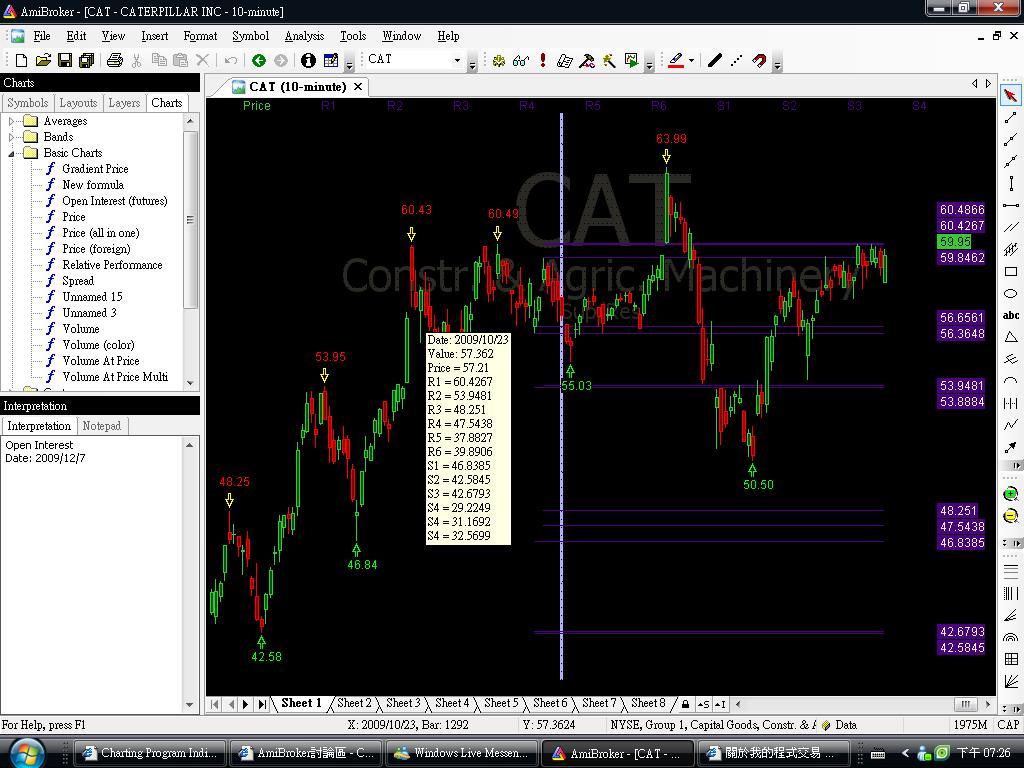Switch to Sheet 5 chart tab

[501, 703]
